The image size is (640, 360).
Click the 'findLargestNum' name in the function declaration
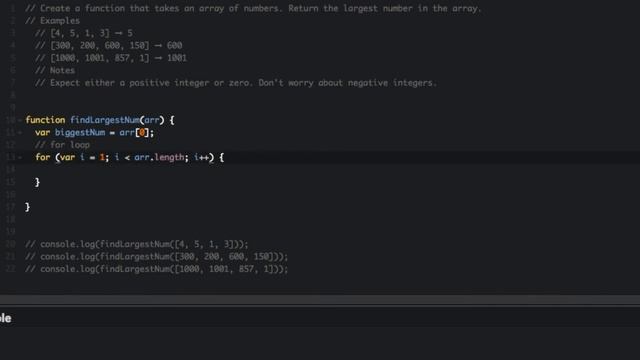(x=105, y=120)
